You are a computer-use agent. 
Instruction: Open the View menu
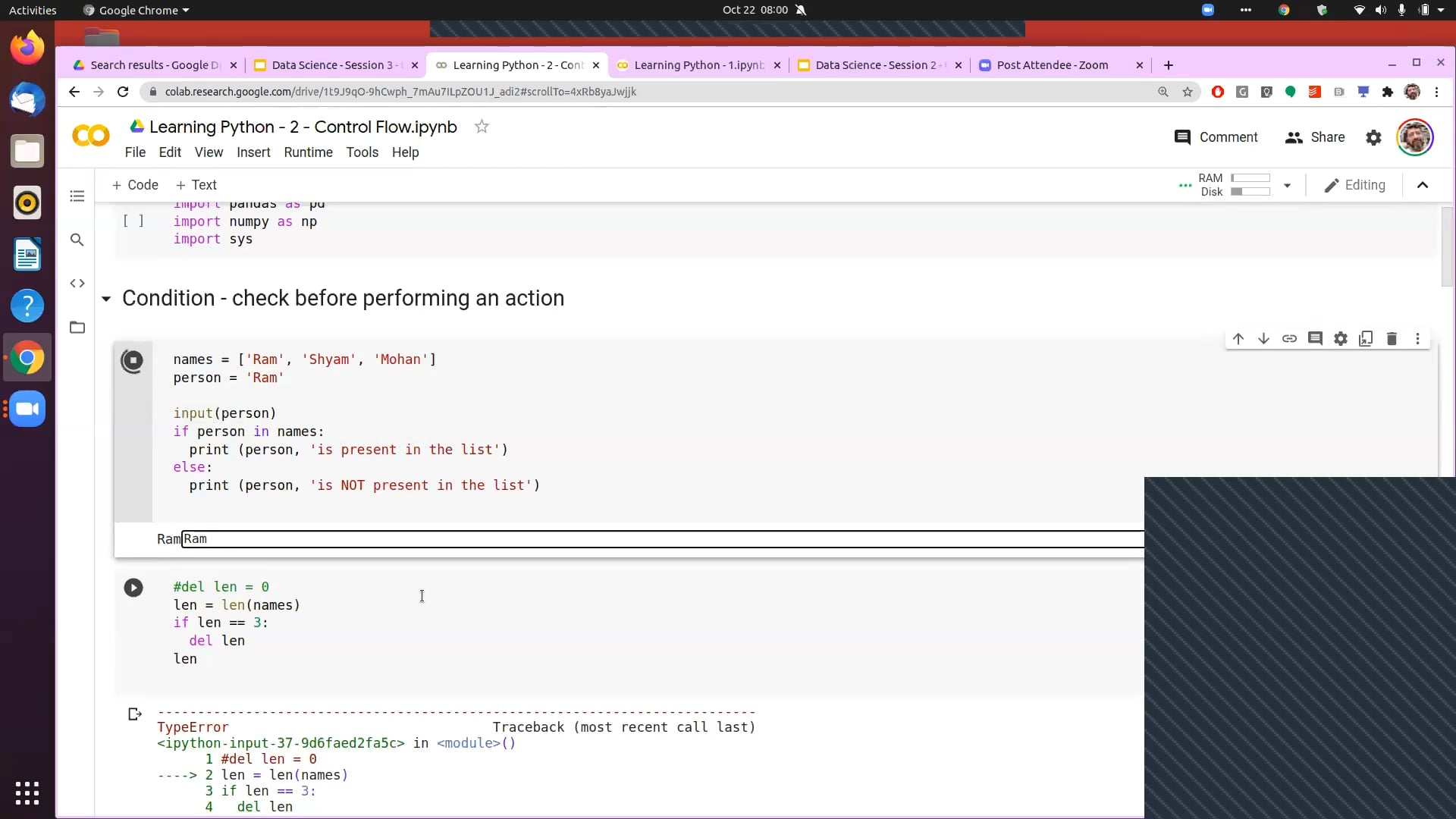pos(209,152)
